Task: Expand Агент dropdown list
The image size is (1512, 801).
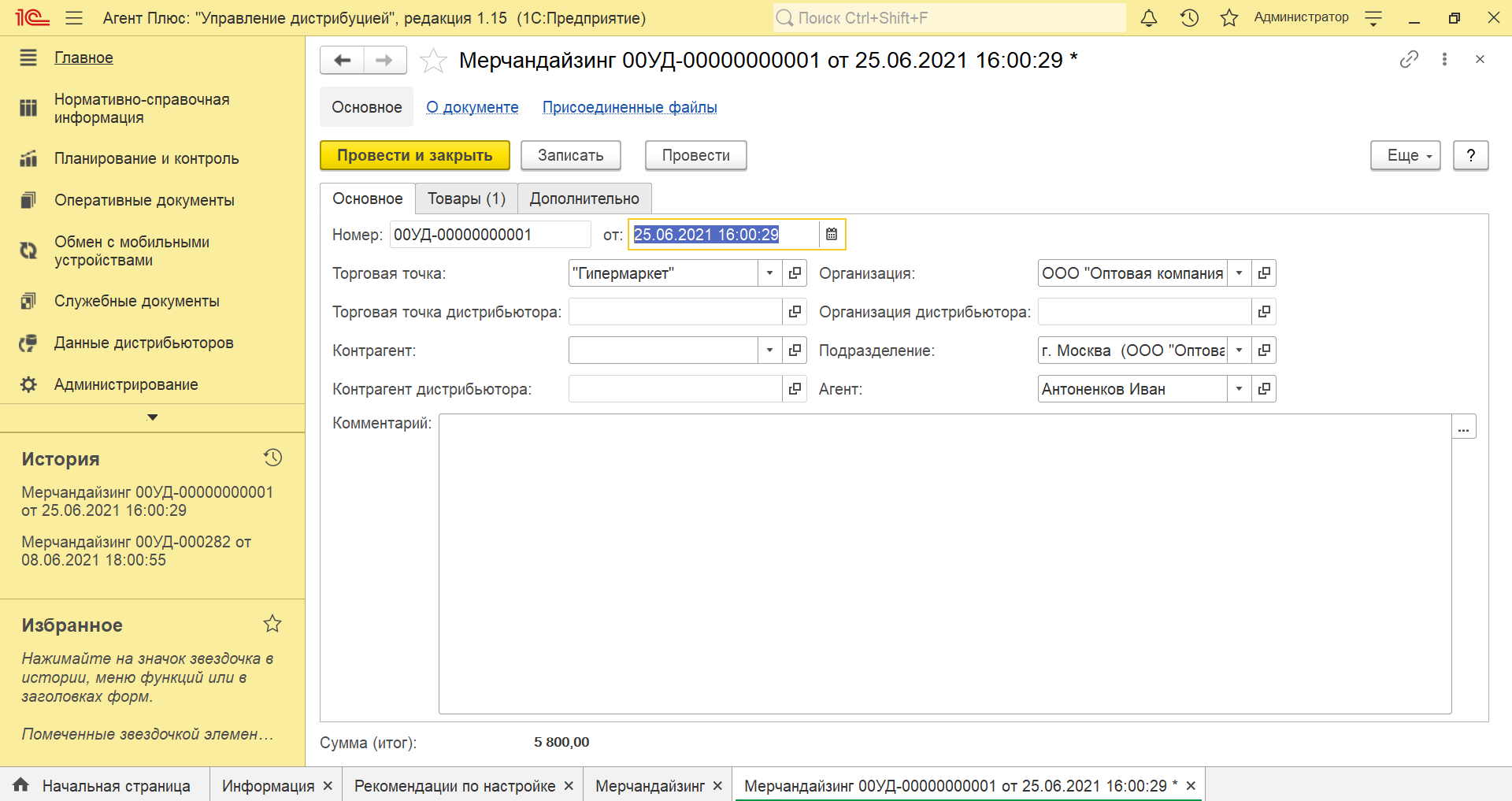Action: pyautogui.click(x=1239, y=388)
